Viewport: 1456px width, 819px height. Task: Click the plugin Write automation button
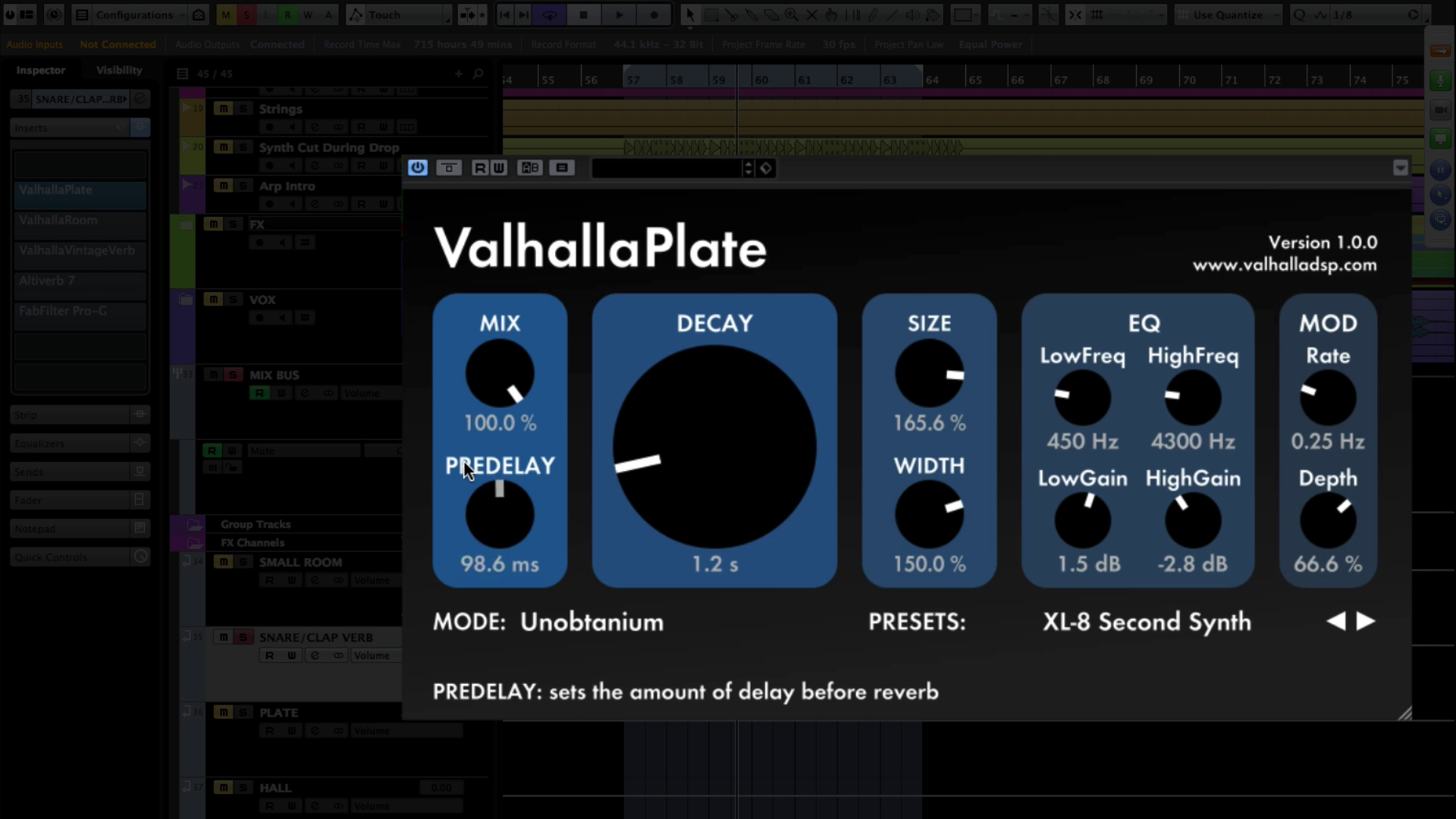(499, 168)
